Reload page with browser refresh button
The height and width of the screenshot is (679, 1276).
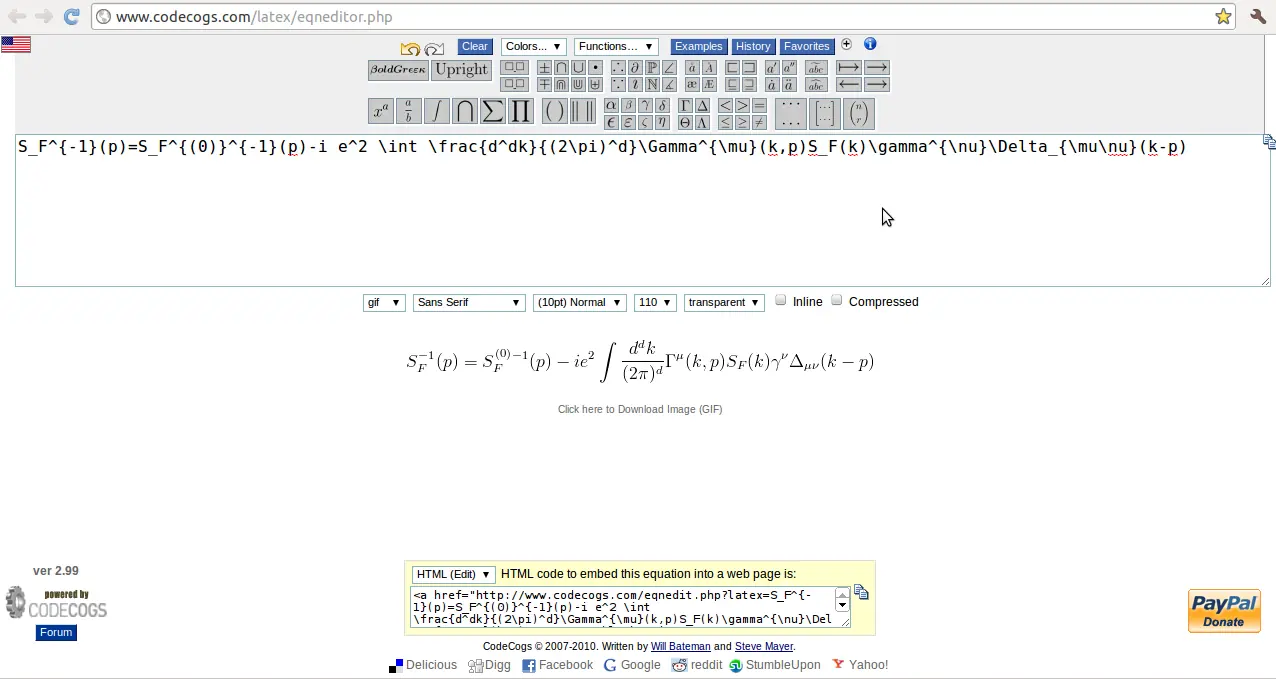click(x=71, y=16)
